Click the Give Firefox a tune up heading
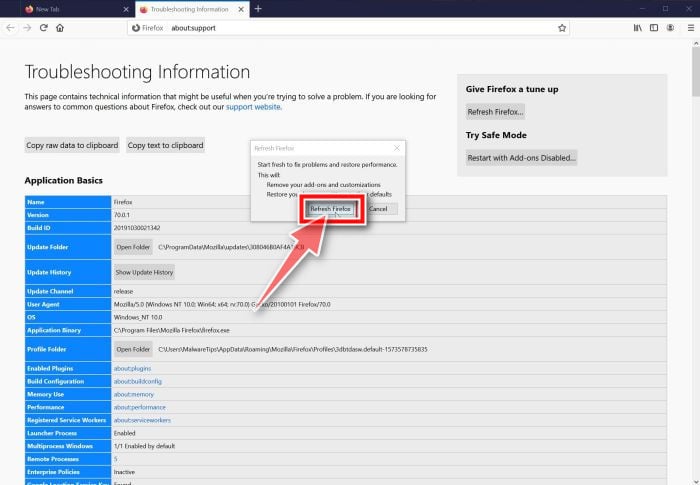700x485 pixels. (512, 89)
